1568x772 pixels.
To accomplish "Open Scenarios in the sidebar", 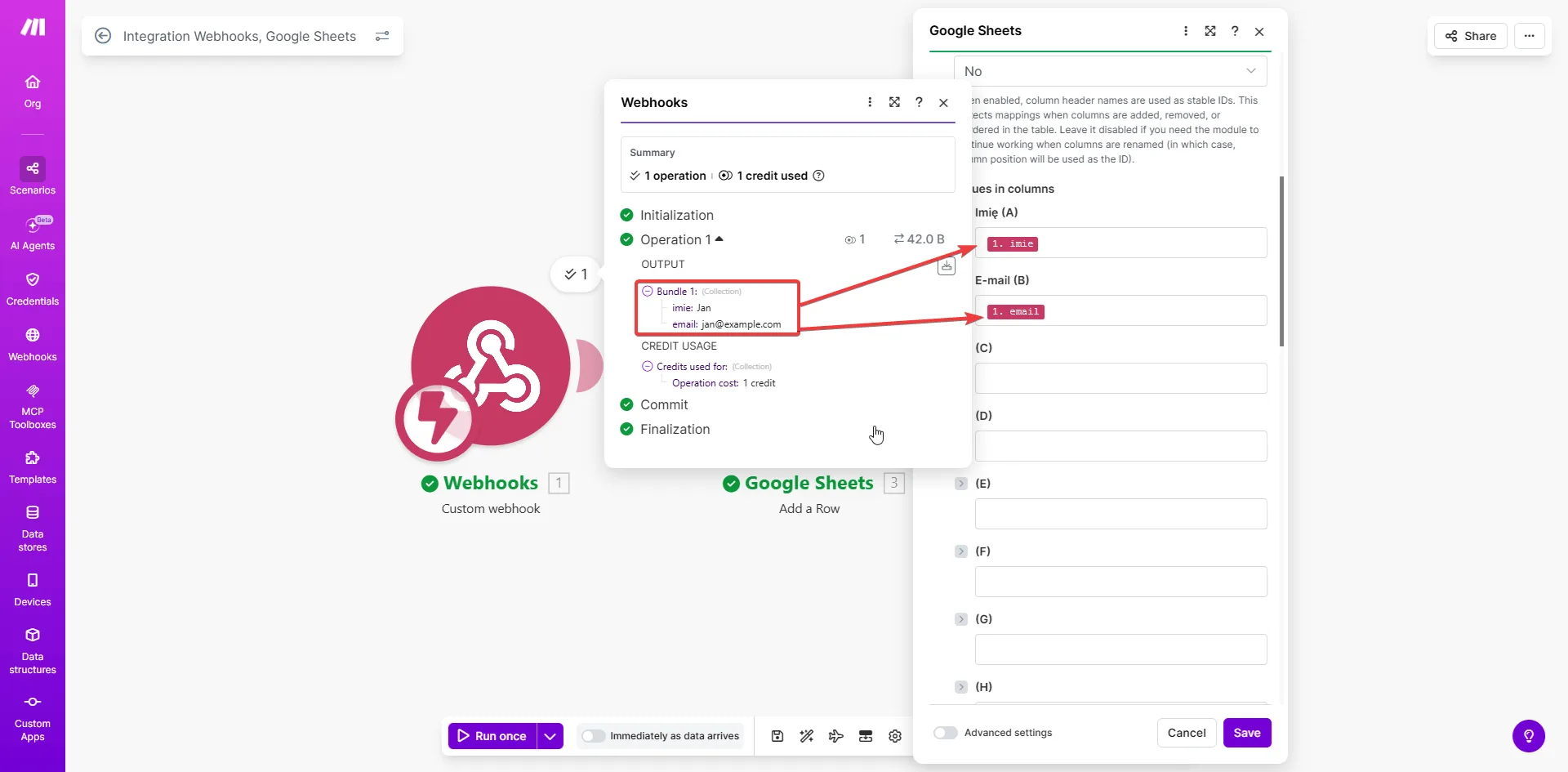I will pyautogui.click(x=33, y=176).
